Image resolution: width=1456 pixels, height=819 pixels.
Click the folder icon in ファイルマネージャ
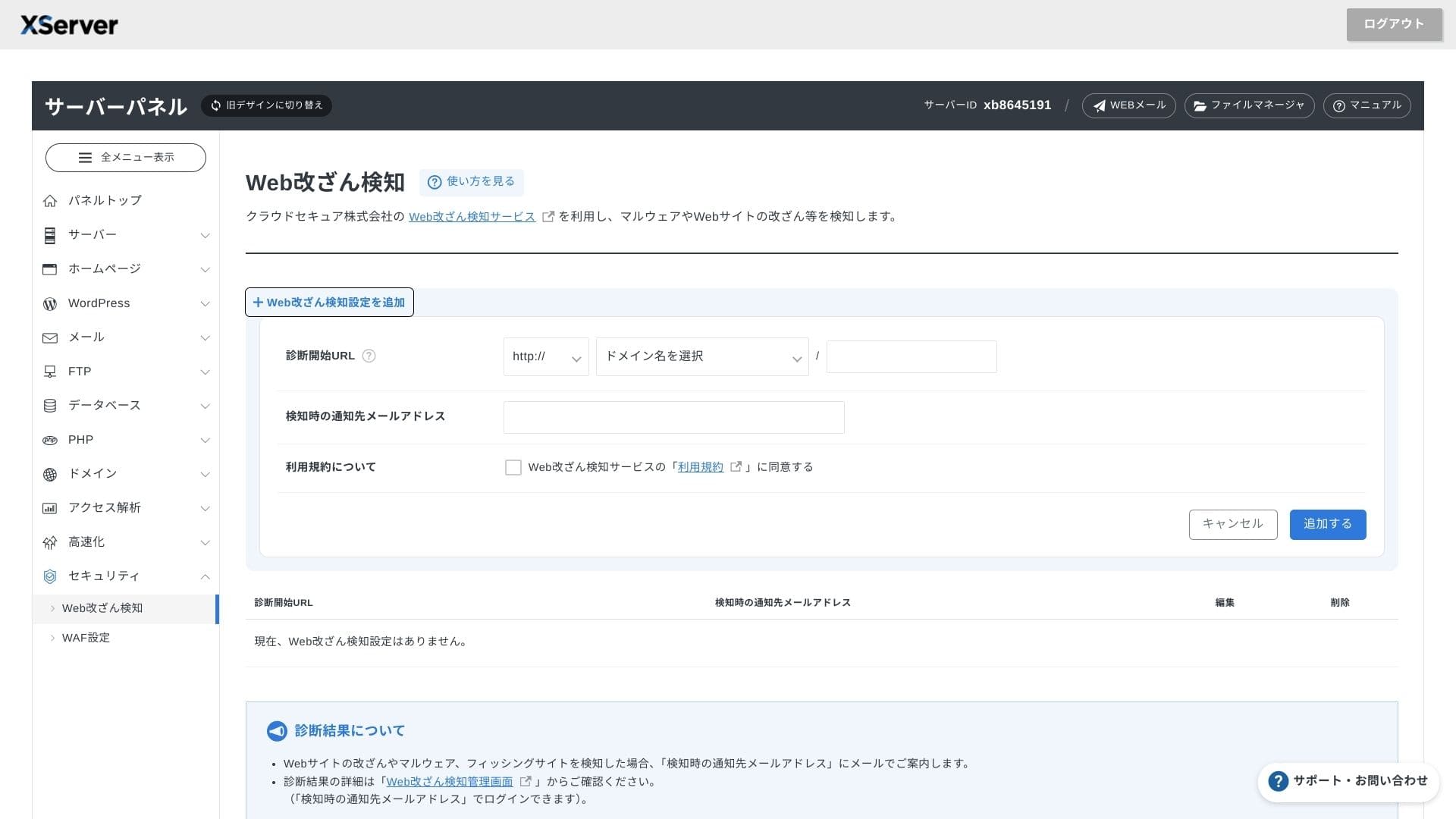pos(1200,105)
